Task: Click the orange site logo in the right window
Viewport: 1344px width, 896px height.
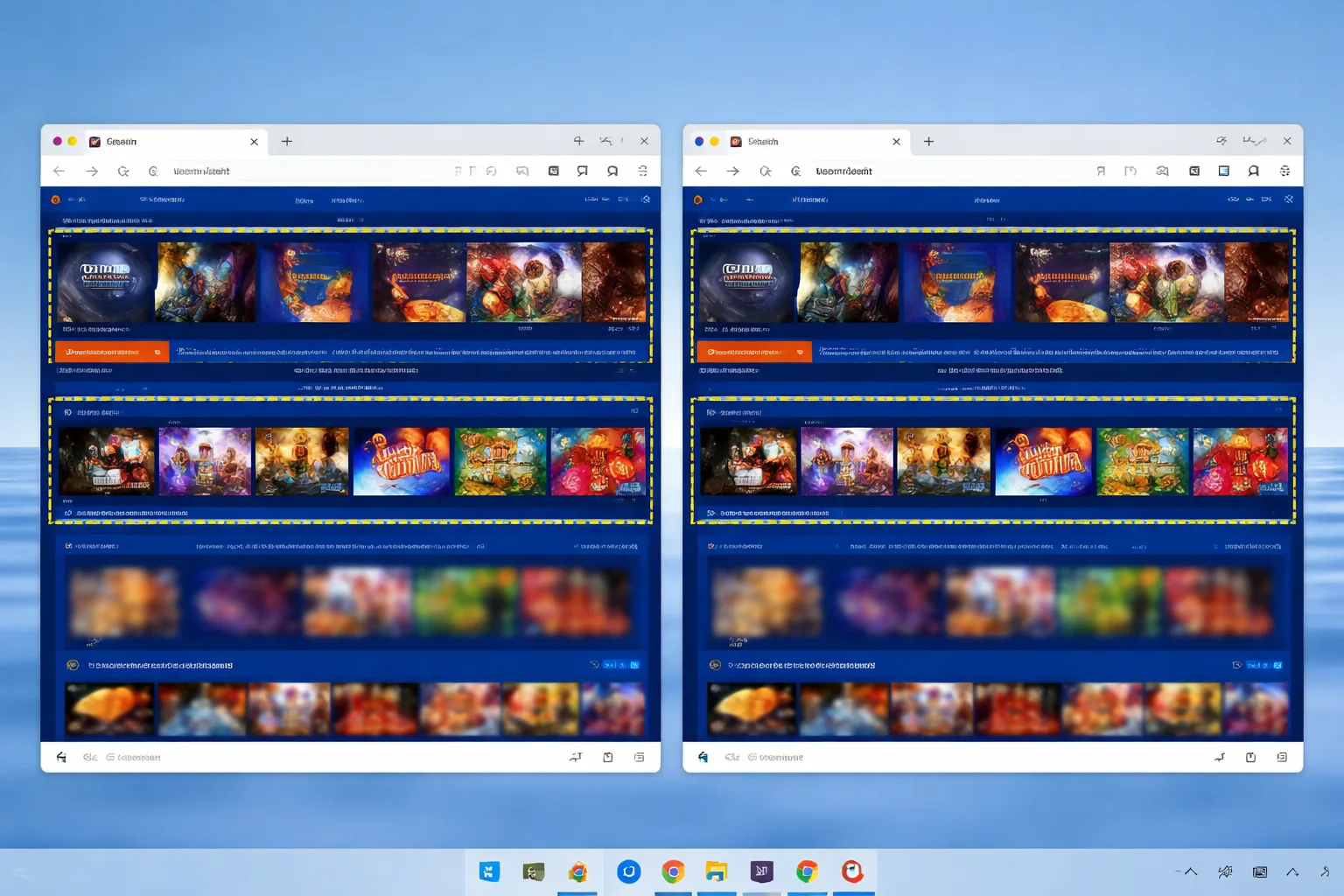Action: (698, 199)
